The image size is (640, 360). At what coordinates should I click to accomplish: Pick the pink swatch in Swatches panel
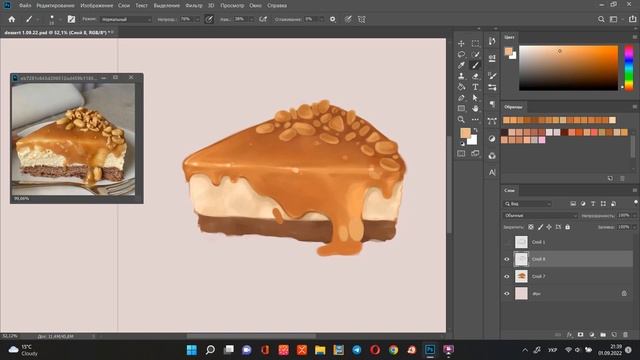[542, 140]
